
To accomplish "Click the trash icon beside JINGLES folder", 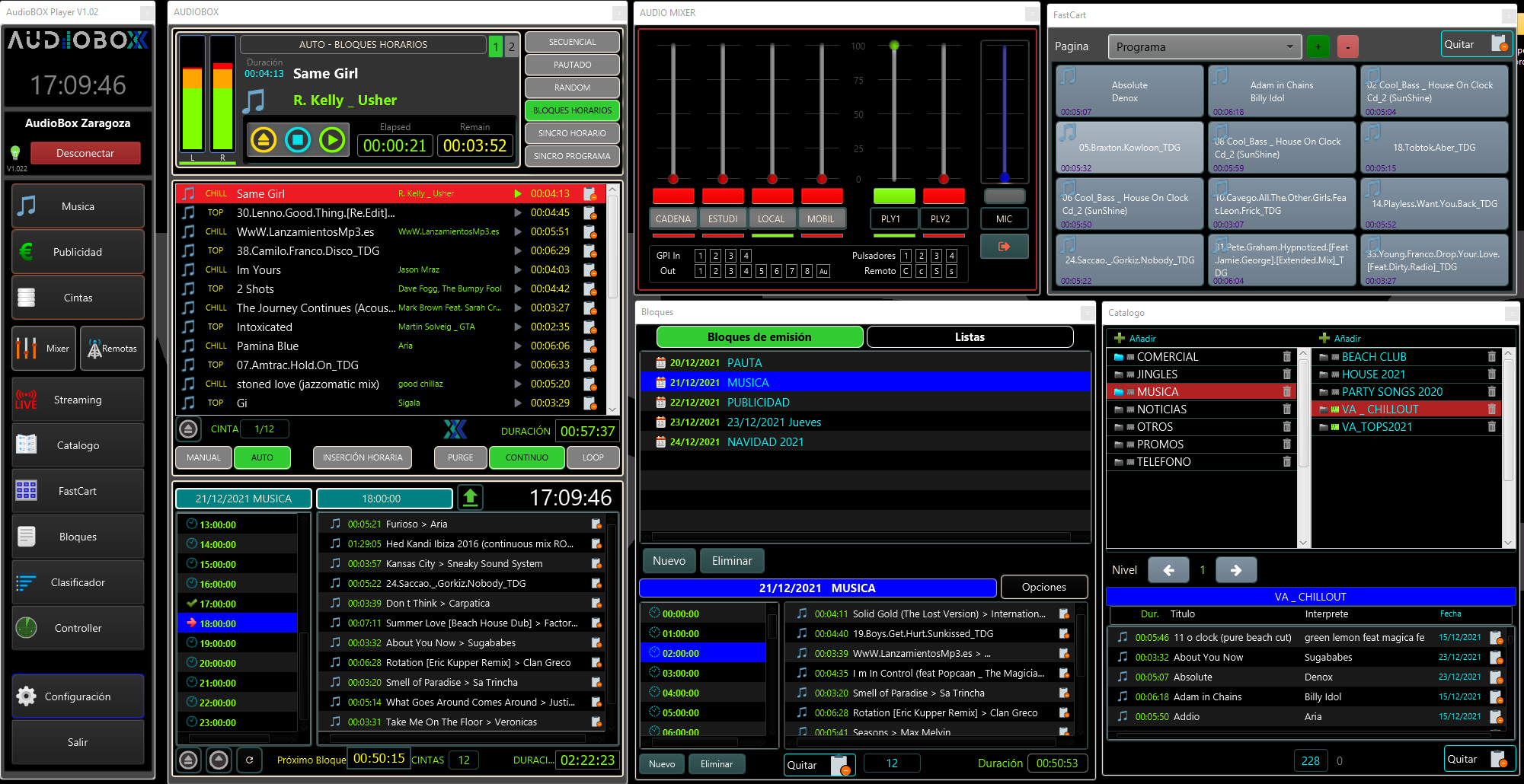I will point(1287,374).
